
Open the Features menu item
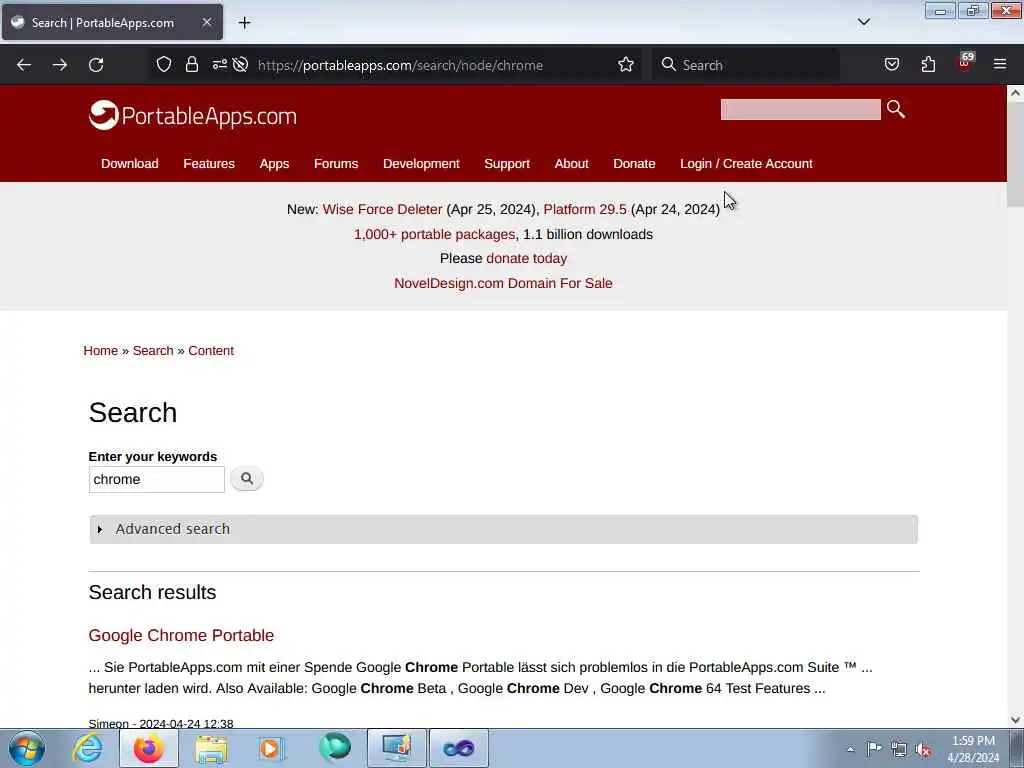[209, 164]
